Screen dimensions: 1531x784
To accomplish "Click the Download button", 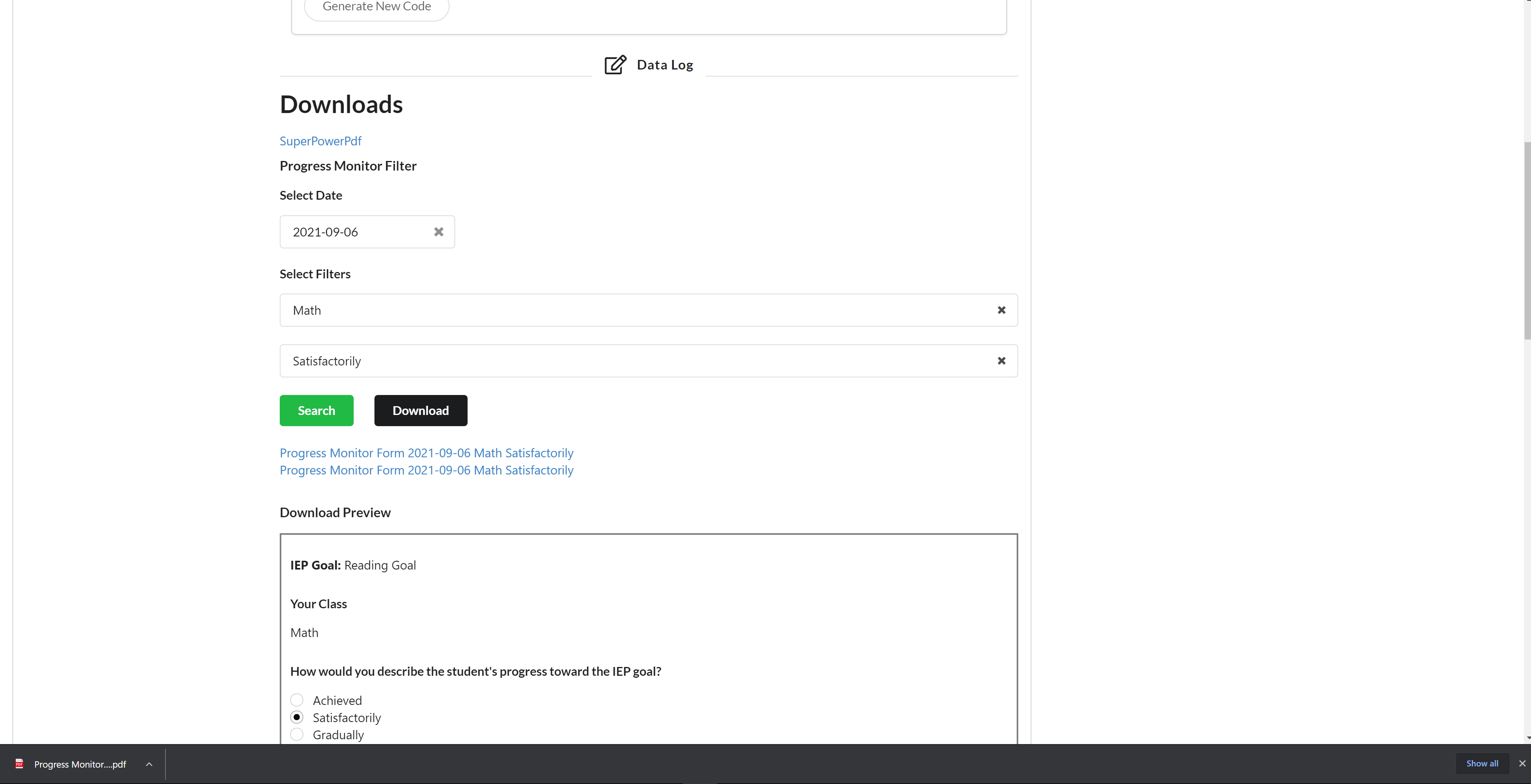I will [420, 411].
